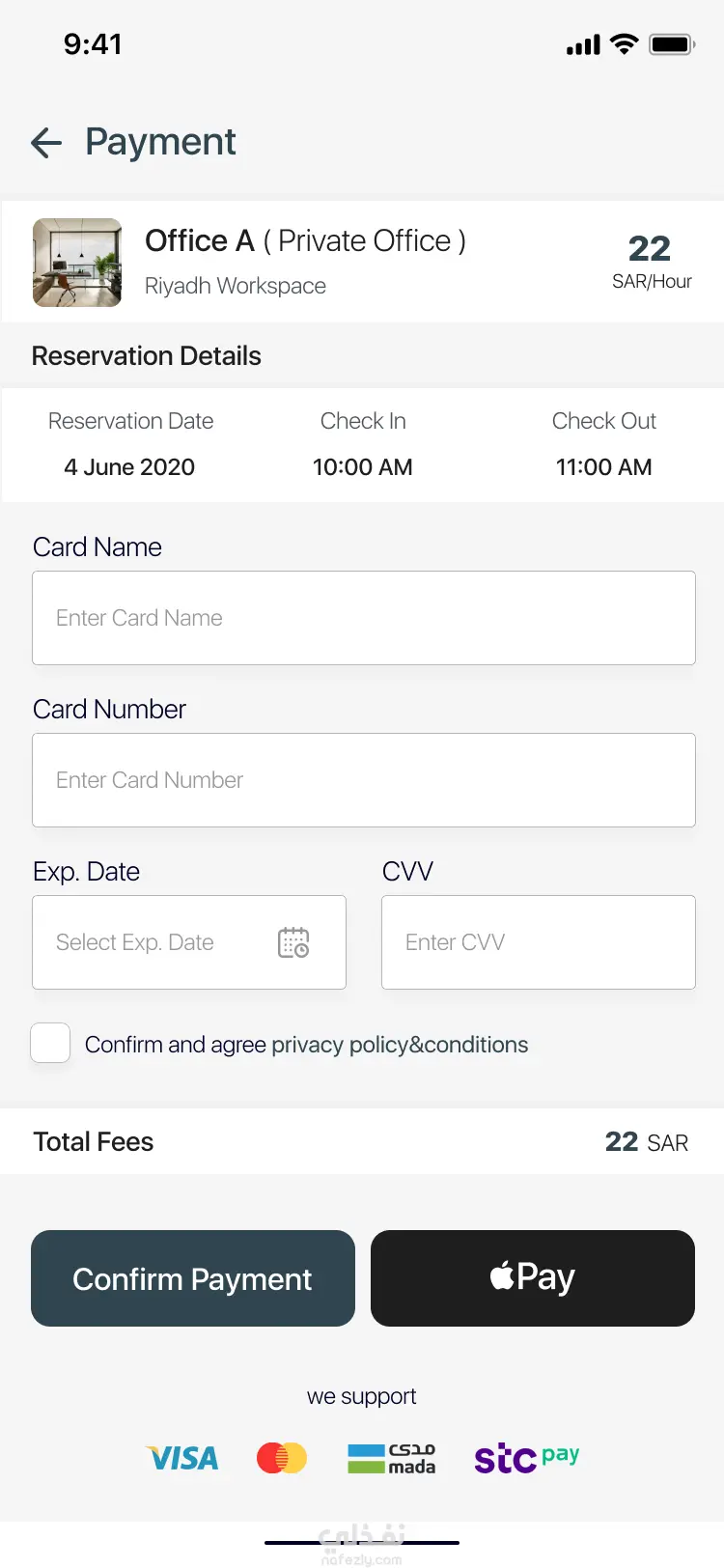
Task: Tap the stc pay logo
Action: (x=527, y=1458)
